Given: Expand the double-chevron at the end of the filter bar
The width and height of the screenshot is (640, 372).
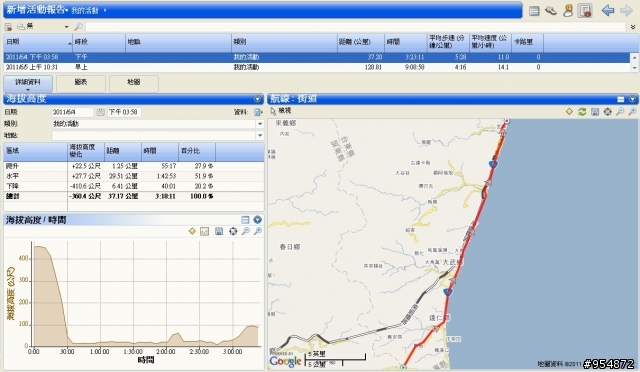Looking at the screenshot, I should tap(633, 27).
